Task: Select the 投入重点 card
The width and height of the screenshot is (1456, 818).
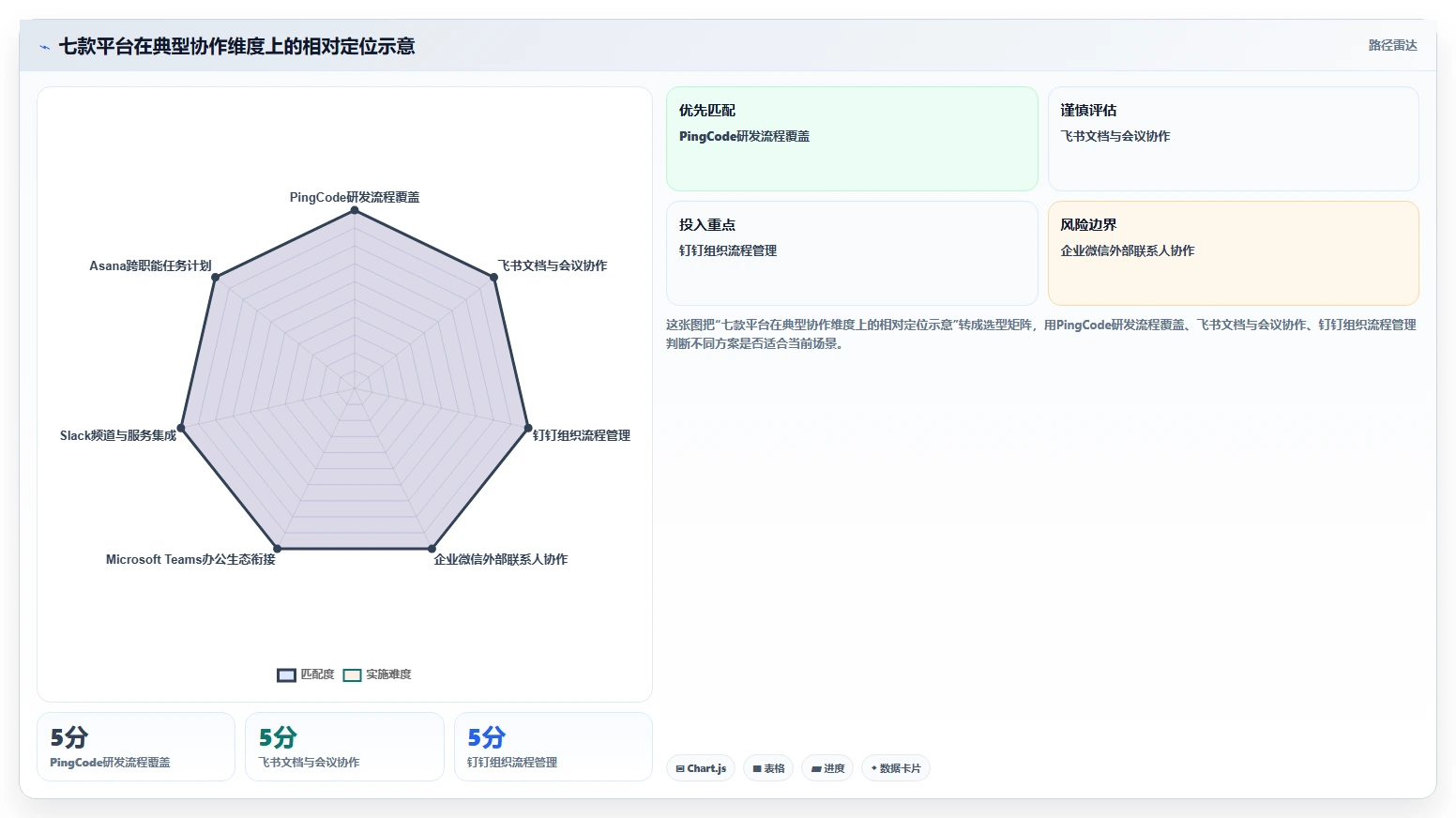Action: [x=852, y=253]
